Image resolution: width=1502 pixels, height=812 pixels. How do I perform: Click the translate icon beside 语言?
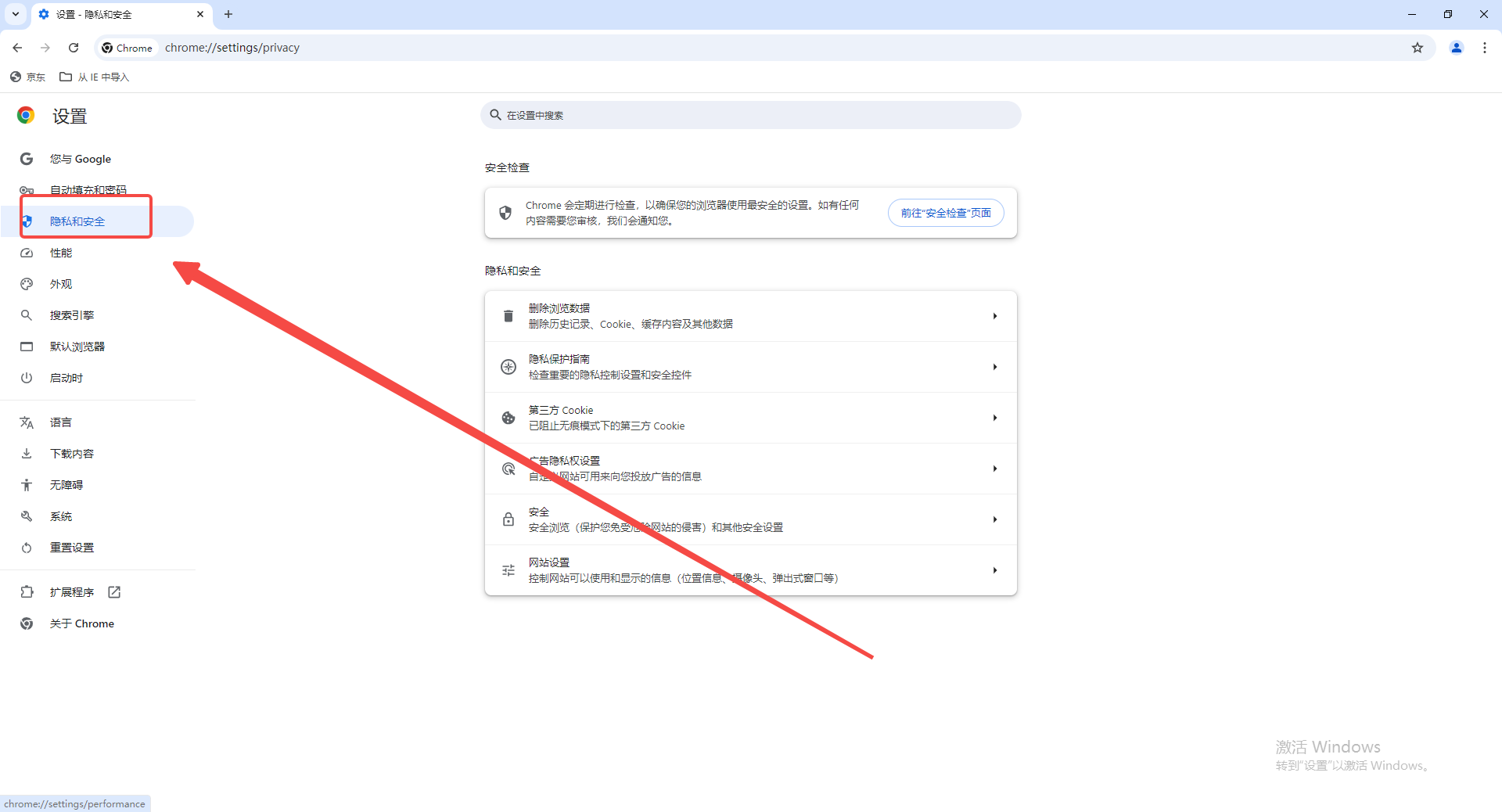point(27,422)
